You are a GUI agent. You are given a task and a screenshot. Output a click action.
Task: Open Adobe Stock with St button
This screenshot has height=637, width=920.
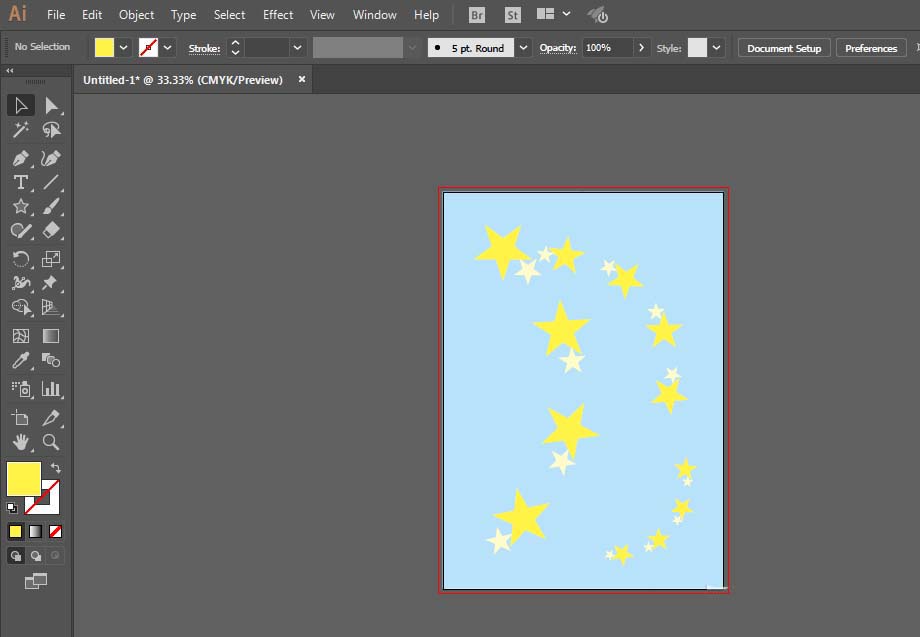pos(513,15)
